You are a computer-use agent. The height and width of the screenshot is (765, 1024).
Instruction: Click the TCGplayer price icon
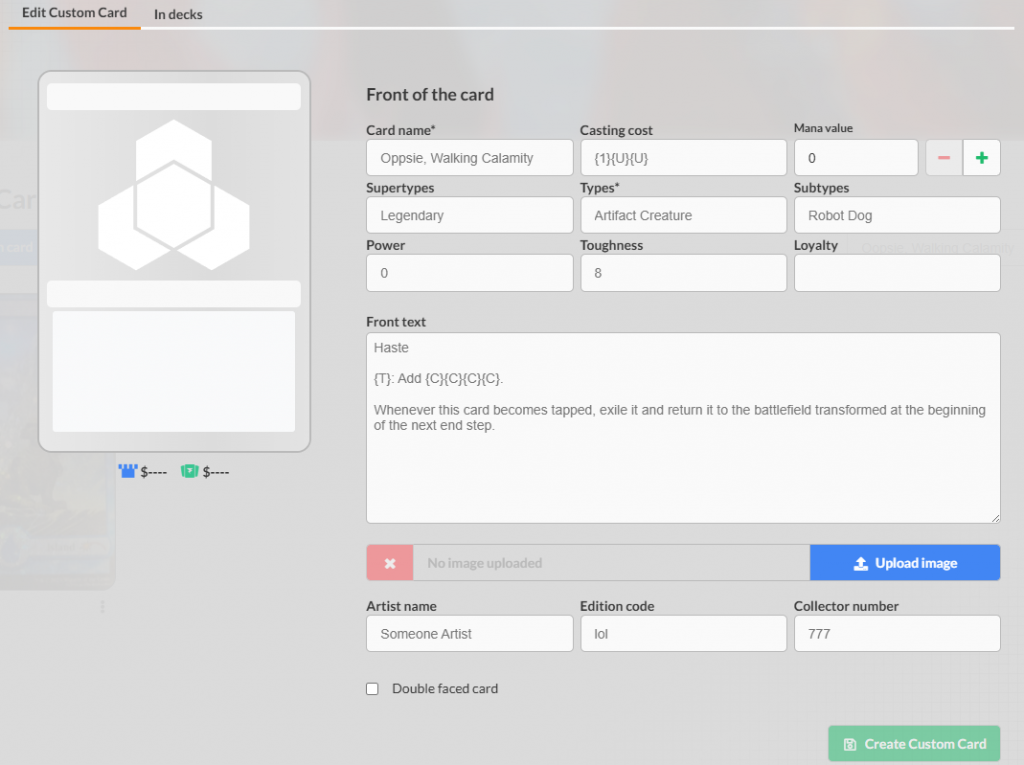point(190,470)
